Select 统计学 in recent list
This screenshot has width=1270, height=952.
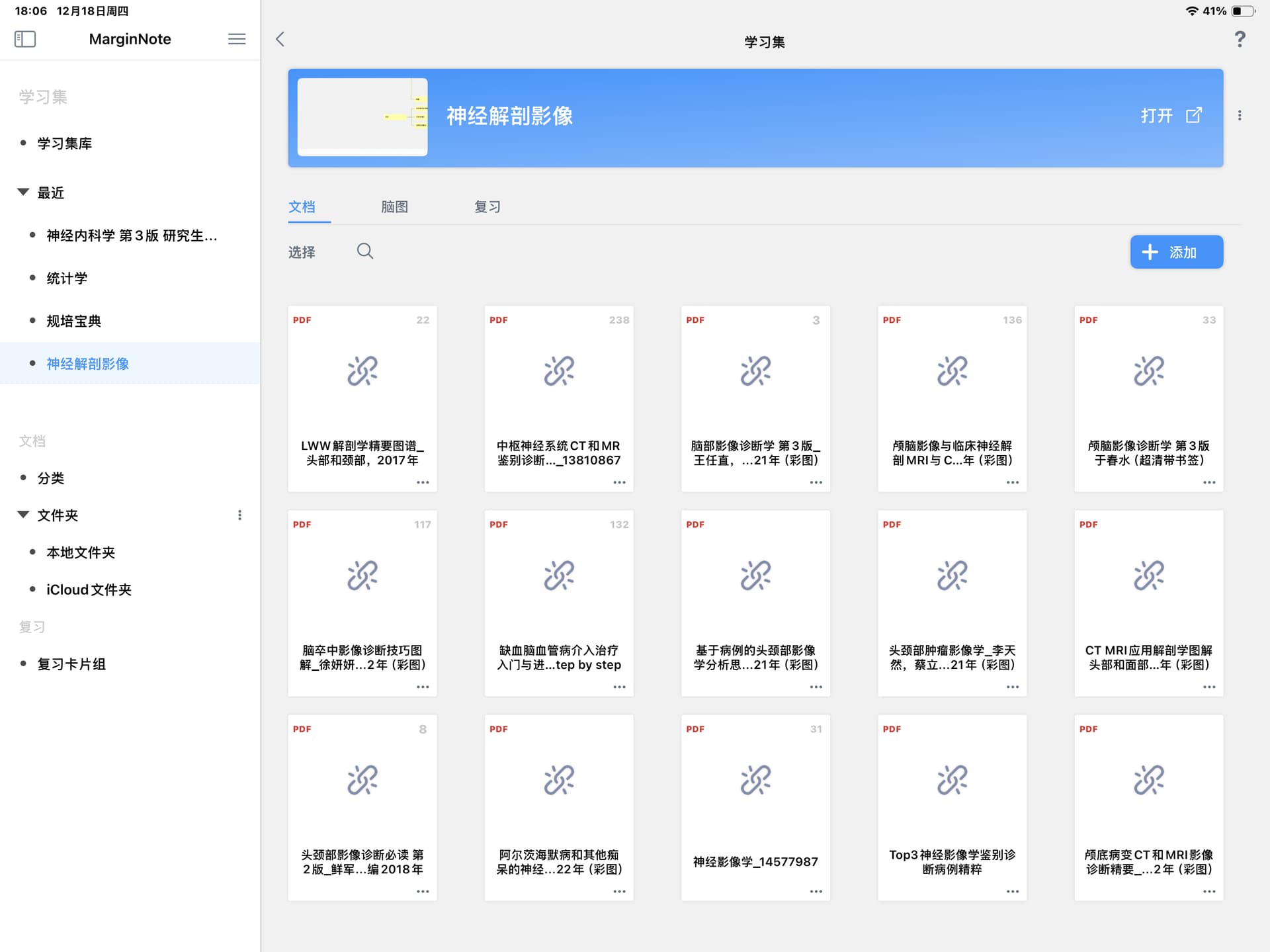pyautogui.click(x=67, y=279)
